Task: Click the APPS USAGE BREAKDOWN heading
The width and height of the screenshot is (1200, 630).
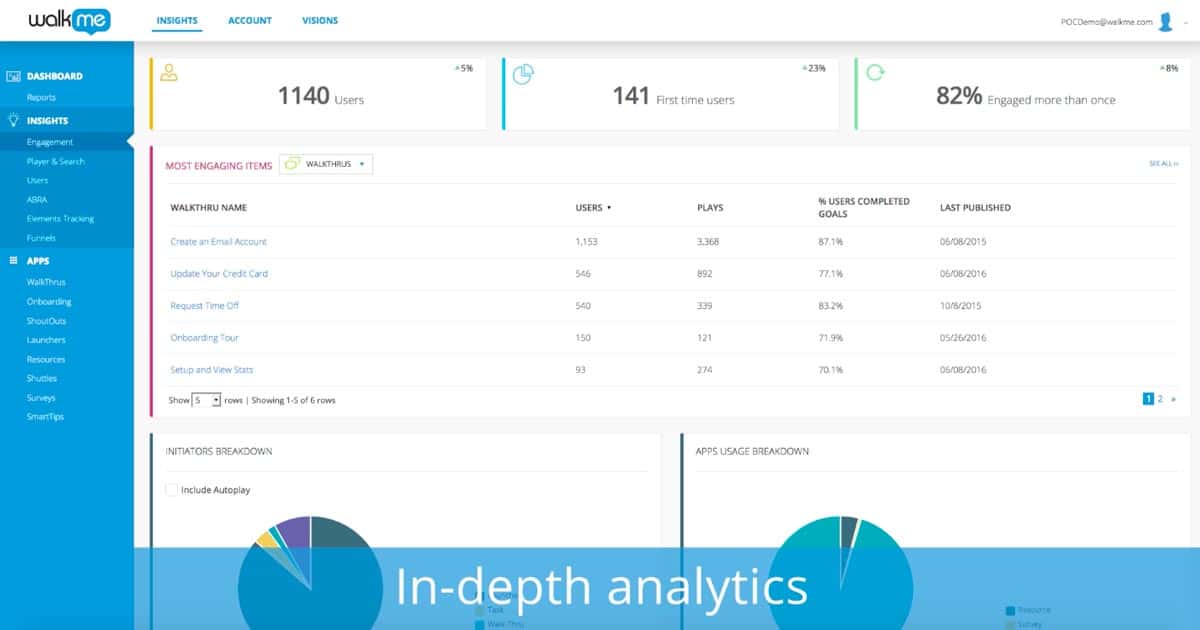Action: click(752, 451)
